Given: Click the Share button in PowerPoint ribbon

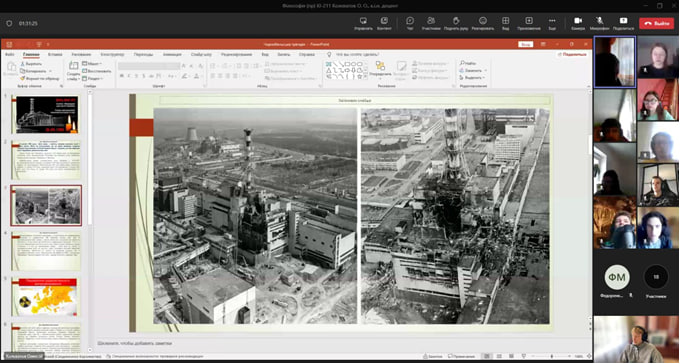Looking at the screenshot, I should tap(572, 55).
